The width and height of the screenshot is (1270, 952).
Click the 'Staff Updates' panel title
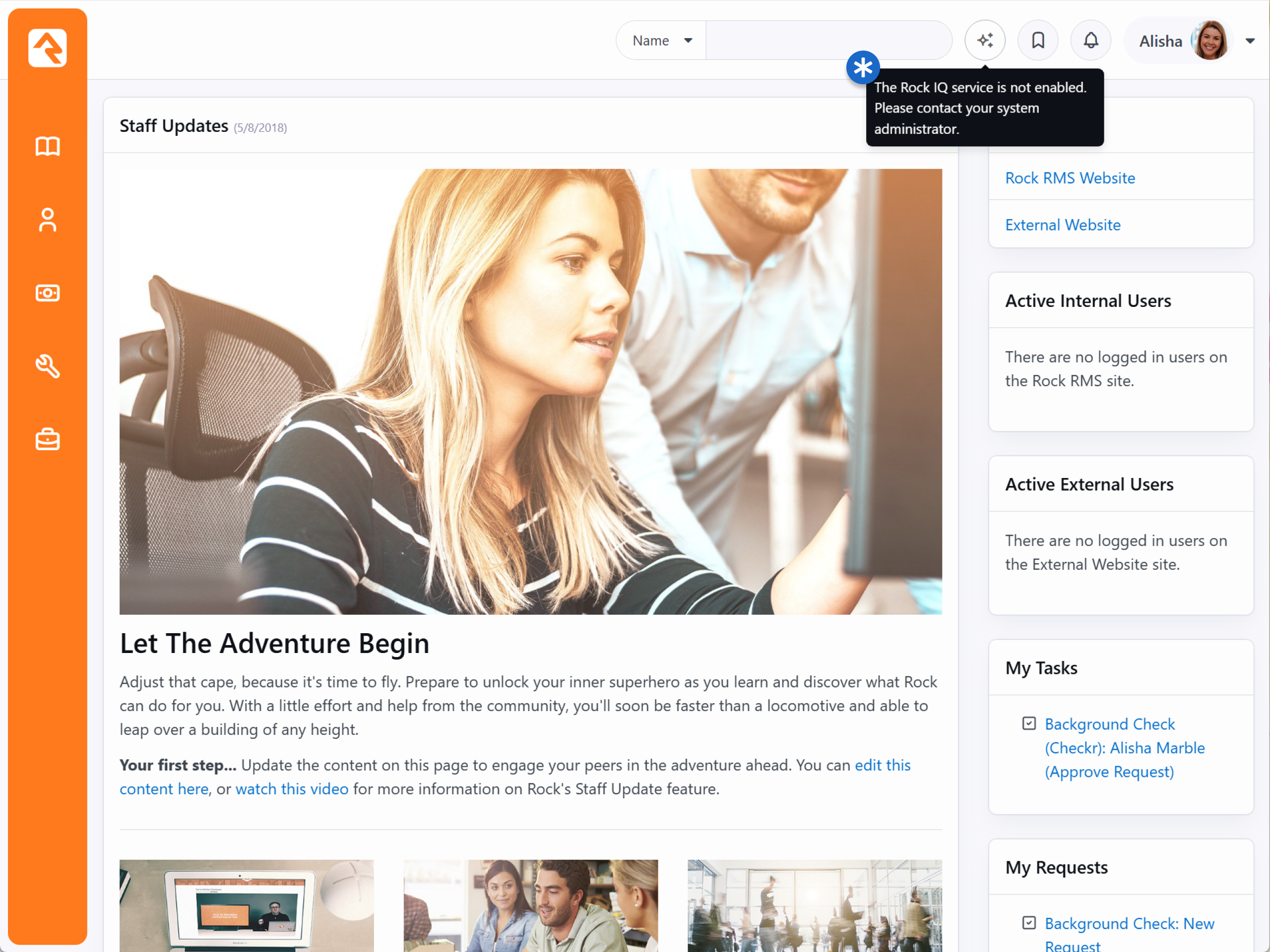point(174,125)
